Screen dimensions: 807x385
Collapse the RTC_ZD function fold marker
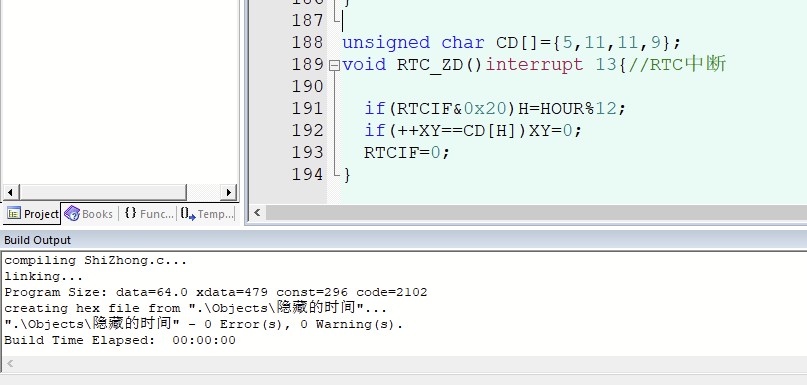coord(335,65)
